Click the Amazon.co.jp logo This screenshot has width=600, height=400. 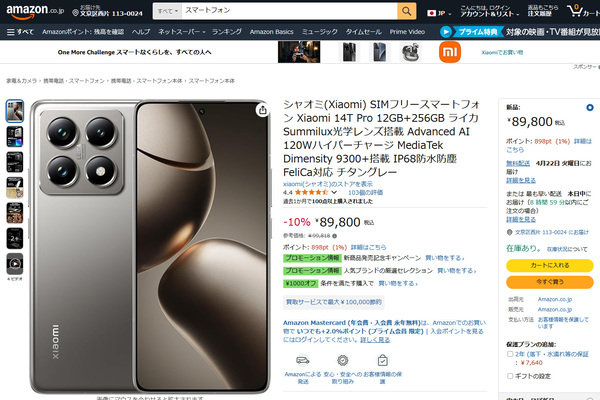coord(35,11)
